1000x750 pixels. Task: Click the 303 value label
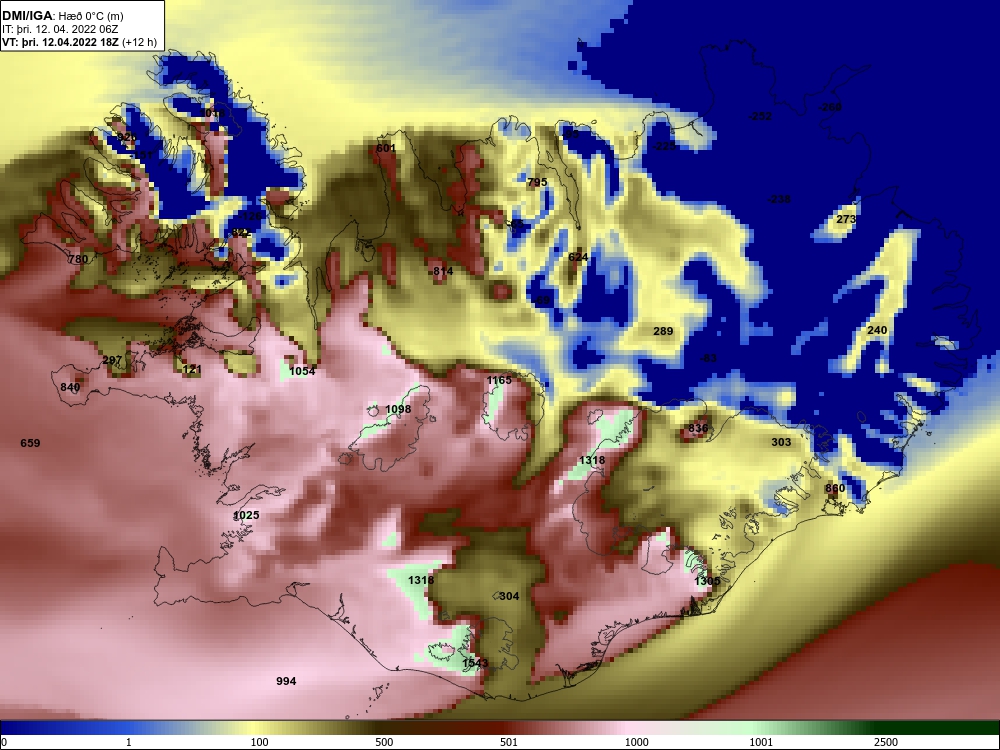781,442
